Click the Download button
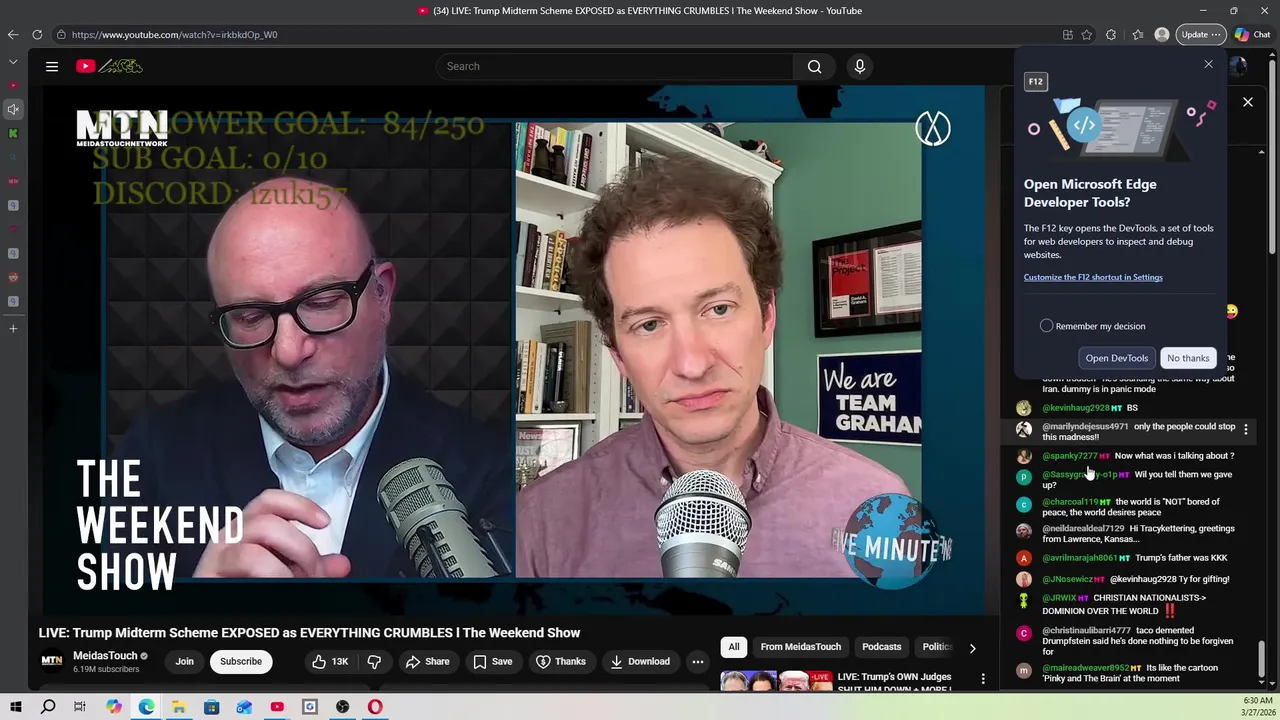 (x=639, y=661)
